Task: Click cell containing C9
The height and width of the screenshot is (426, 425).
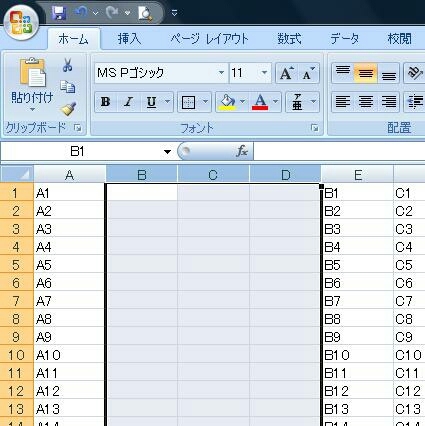Action: pyautogui.click(x=409, y=337)
